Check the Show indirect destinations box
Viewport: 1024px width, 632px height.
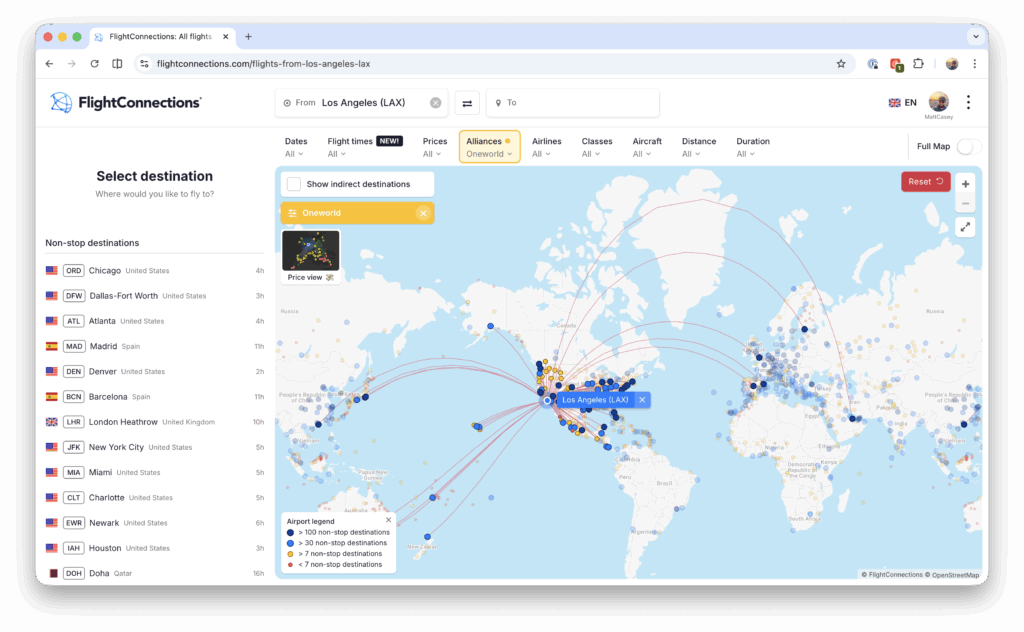293,183
